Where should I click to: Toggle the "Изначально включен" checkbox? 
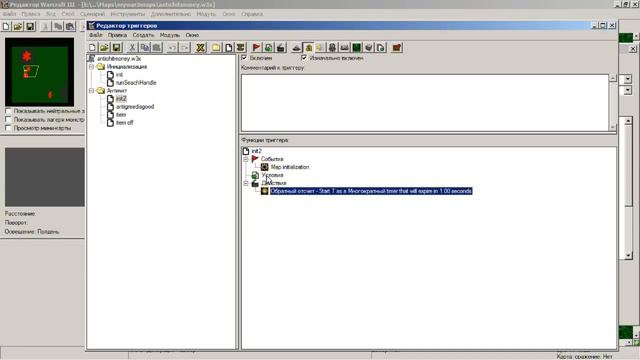[304, 58]
